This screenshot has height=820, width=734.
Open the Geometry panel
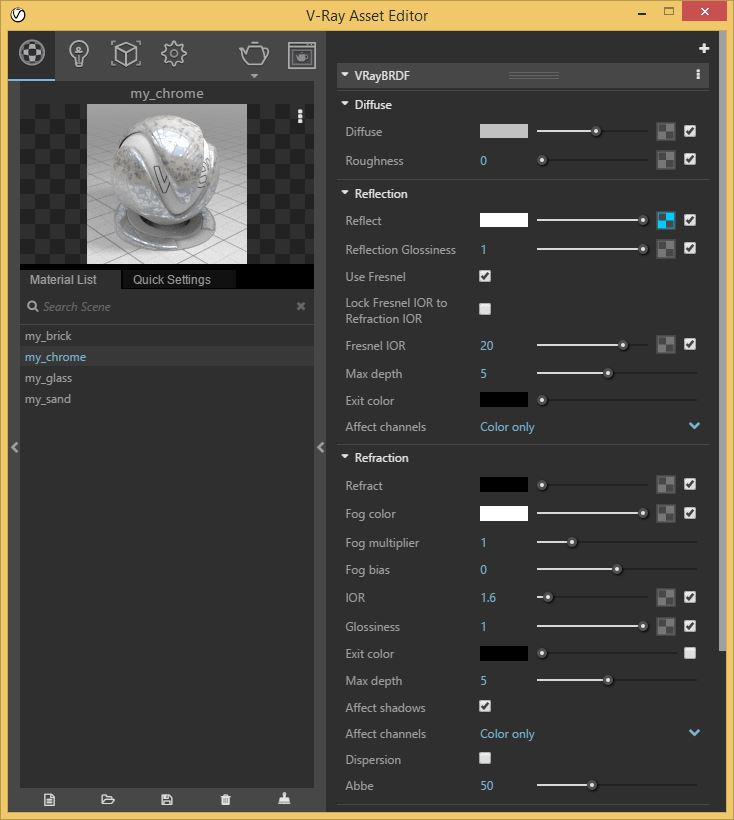[x=124, y=55]
